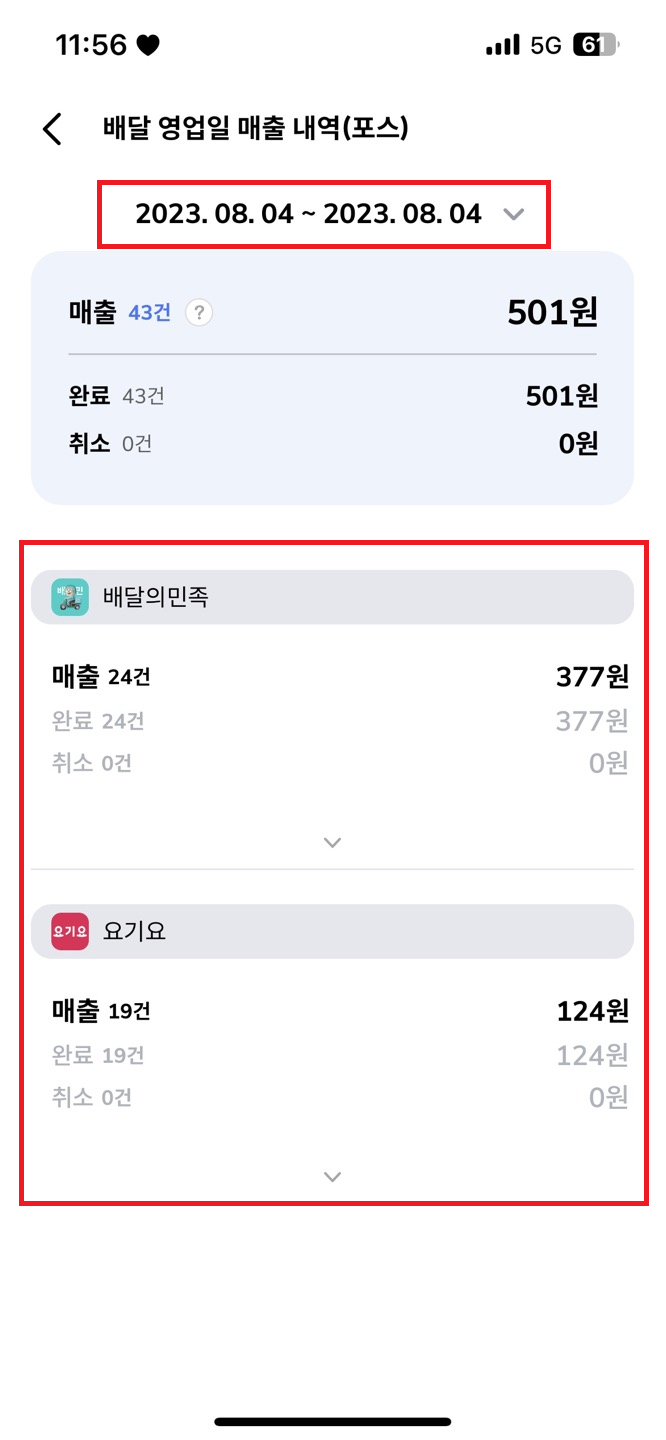The height and width of the screenshot is (1440, 666).
Task: Tap the battery indicator in status bar
Action: pyautogui.click(x=596, y=45)
